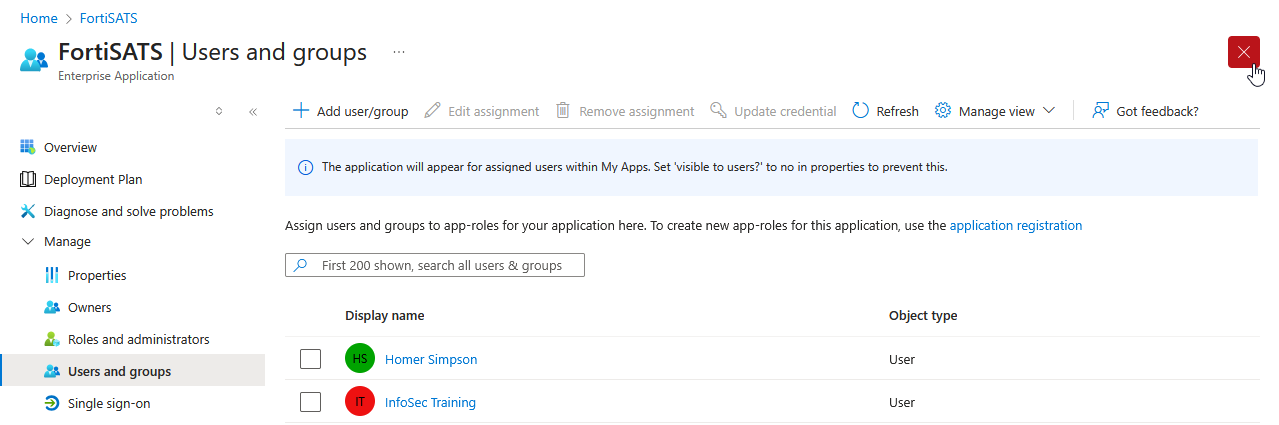Open the Got feedback? link

[x=1157, y=111]
